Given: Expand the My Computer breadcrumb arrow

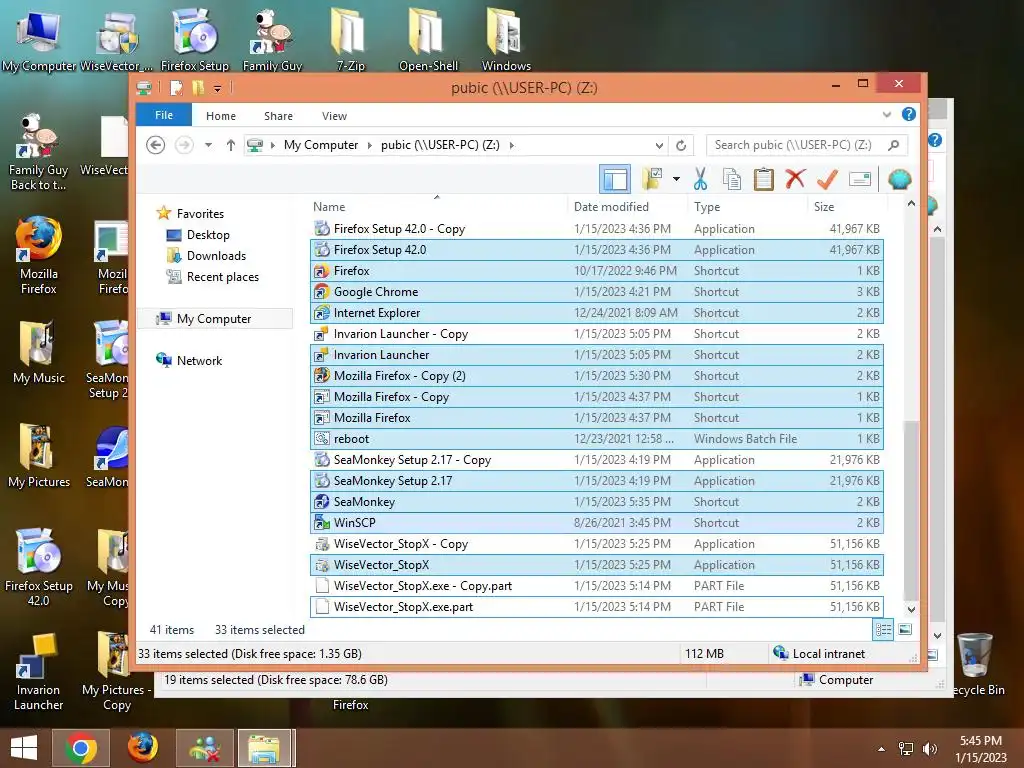Looking at the screenshot, I should 369,145.
